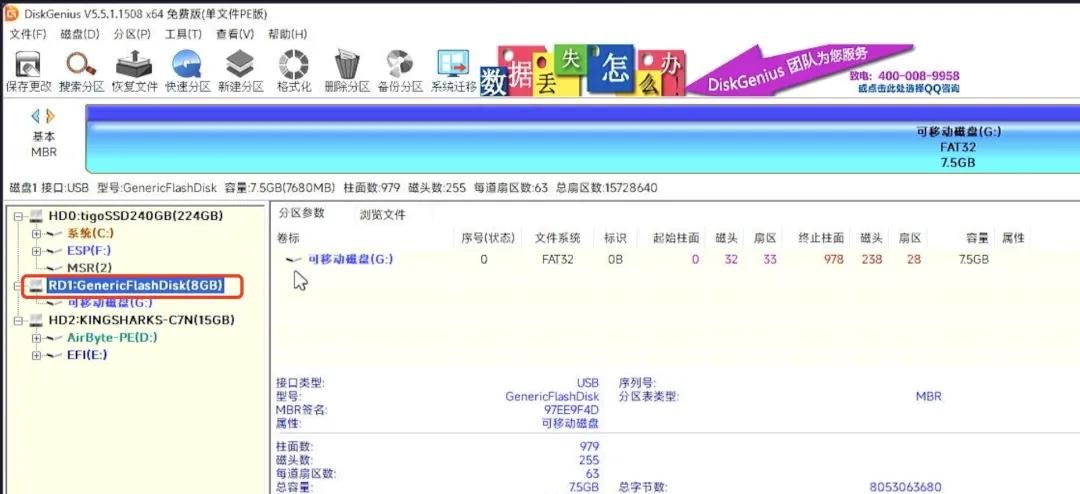This screenshot has width=1080, height=494.
Task: Click the 终止柱面 column header
Action: [822, 238]
